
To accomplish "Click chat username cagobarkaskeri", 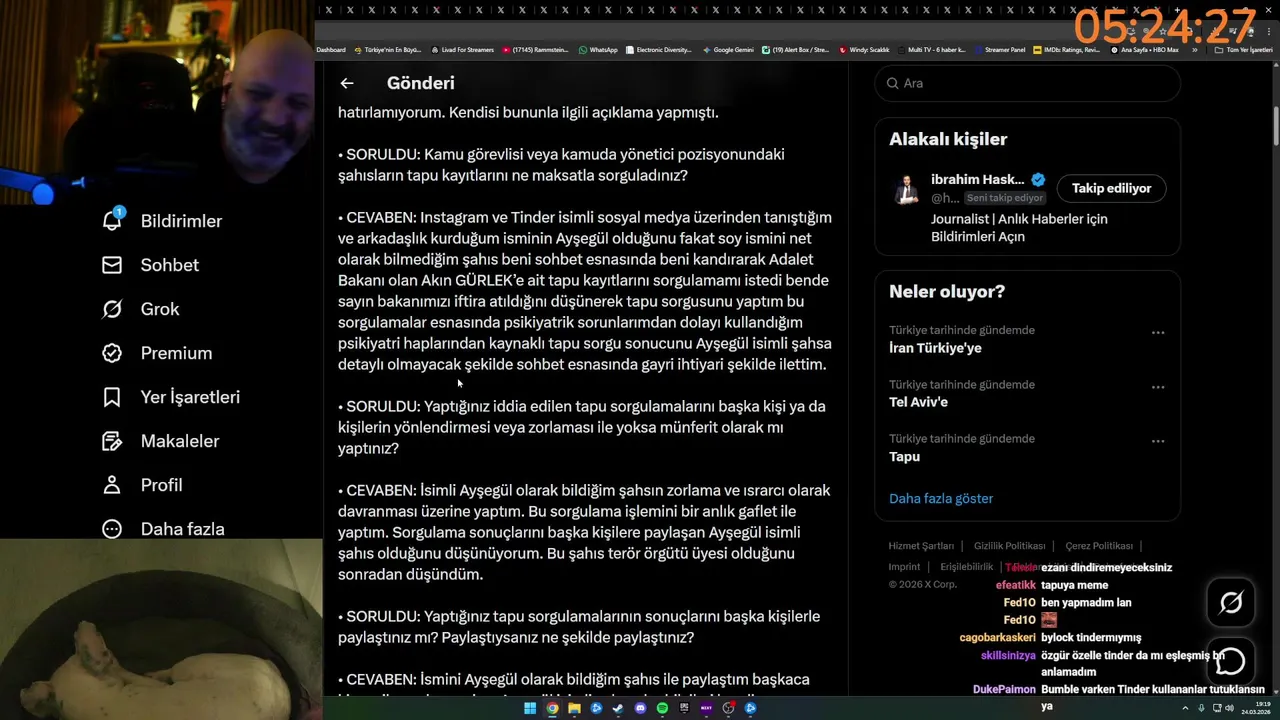I will 998,637.
